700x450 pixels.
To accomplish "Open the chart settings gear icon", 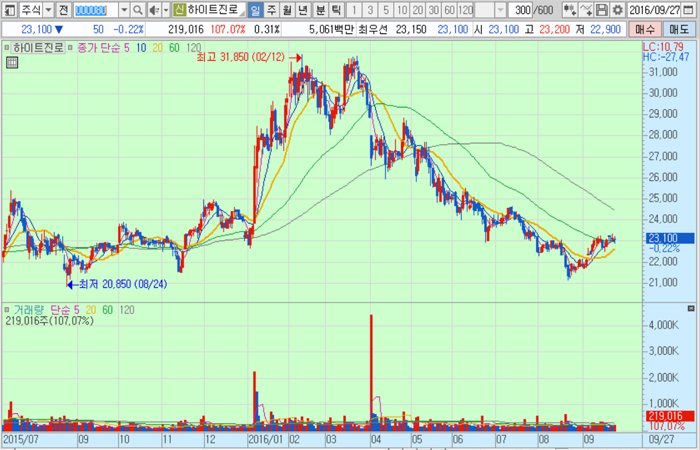I will [x=617, y=9].
